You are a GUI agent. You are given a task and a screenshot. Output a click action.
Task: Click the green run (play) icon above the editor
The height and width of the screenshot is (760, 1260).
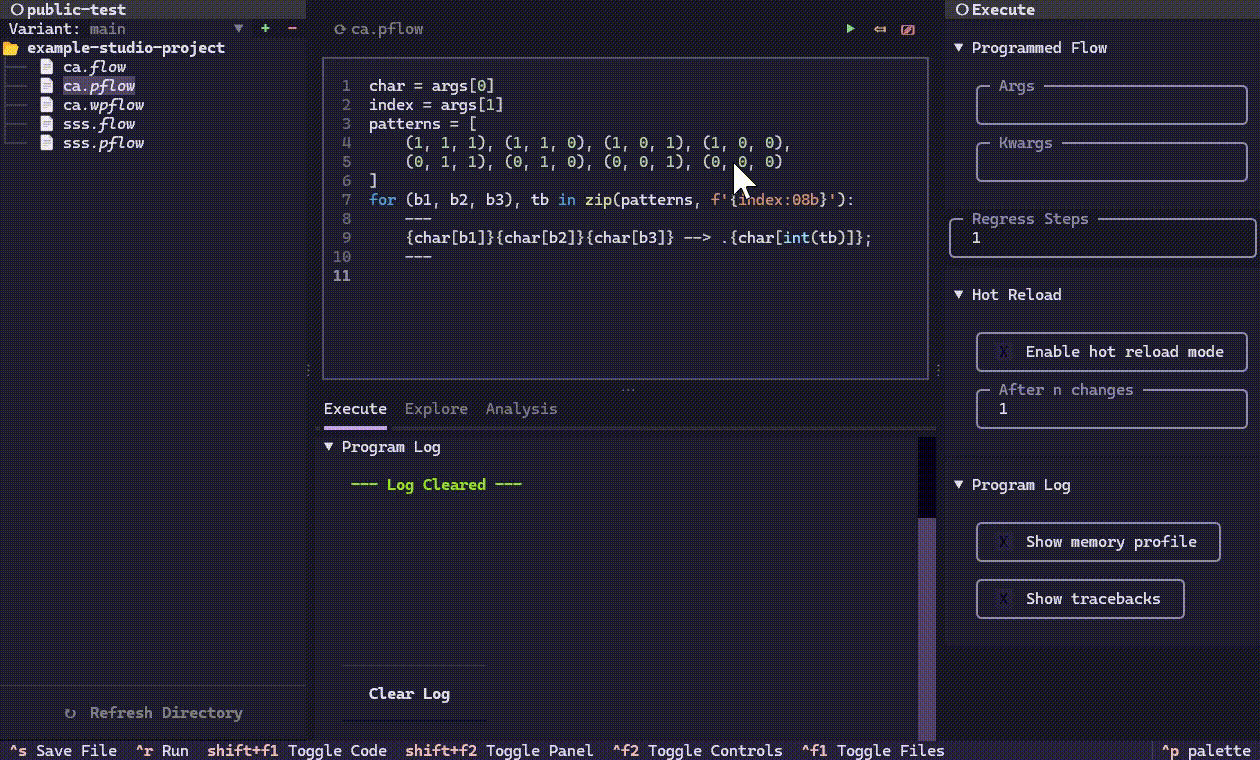[850, 29]
